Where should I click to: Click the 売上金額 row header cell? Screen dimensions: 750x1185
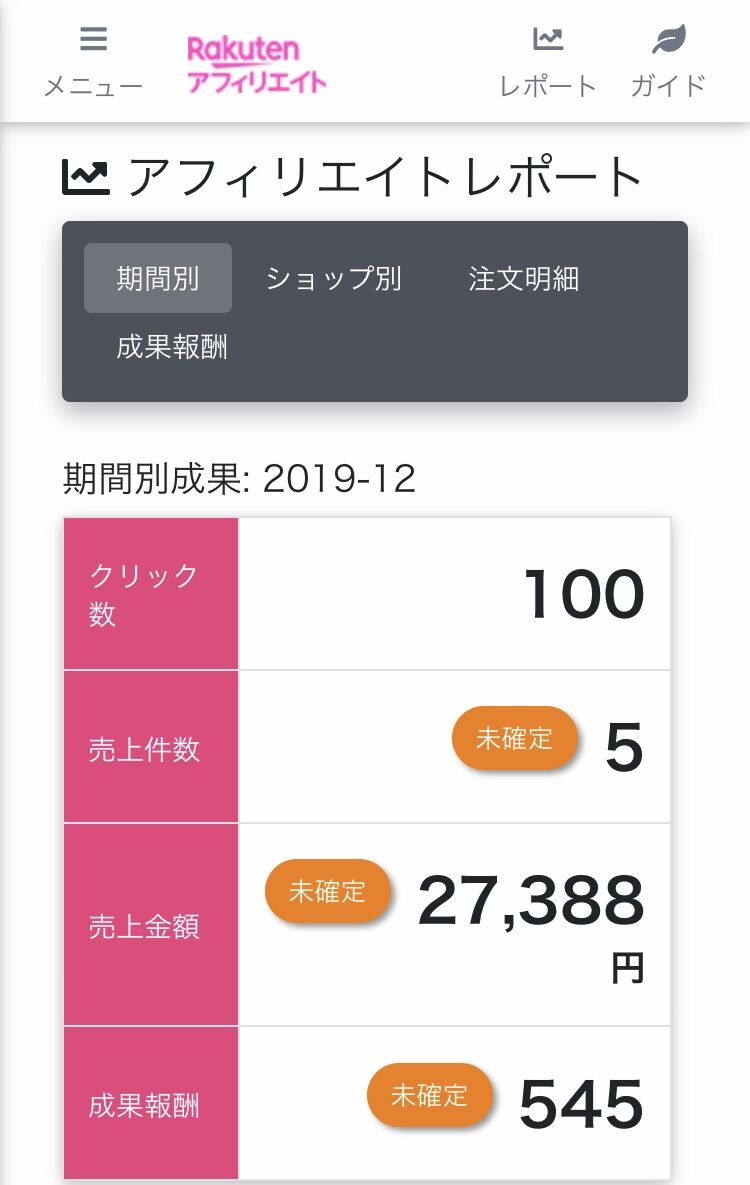(x=151, y=925)
